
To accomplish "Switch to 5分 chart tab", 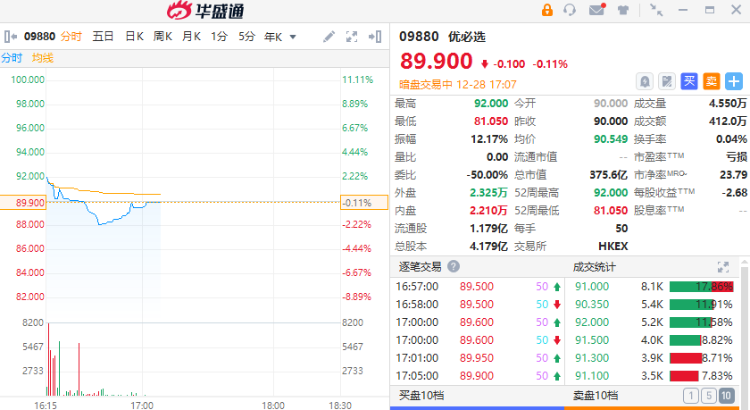I will point(247,36).
